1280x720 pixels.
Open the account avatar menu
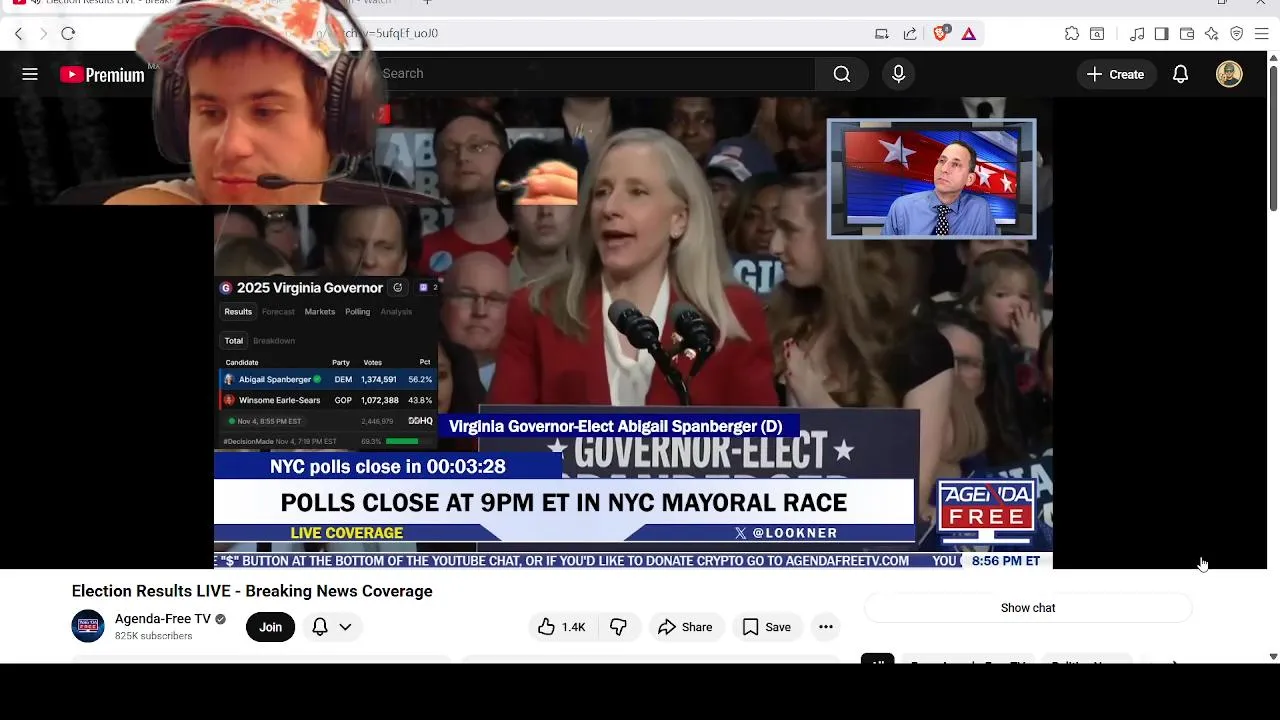click(1229, 74)
